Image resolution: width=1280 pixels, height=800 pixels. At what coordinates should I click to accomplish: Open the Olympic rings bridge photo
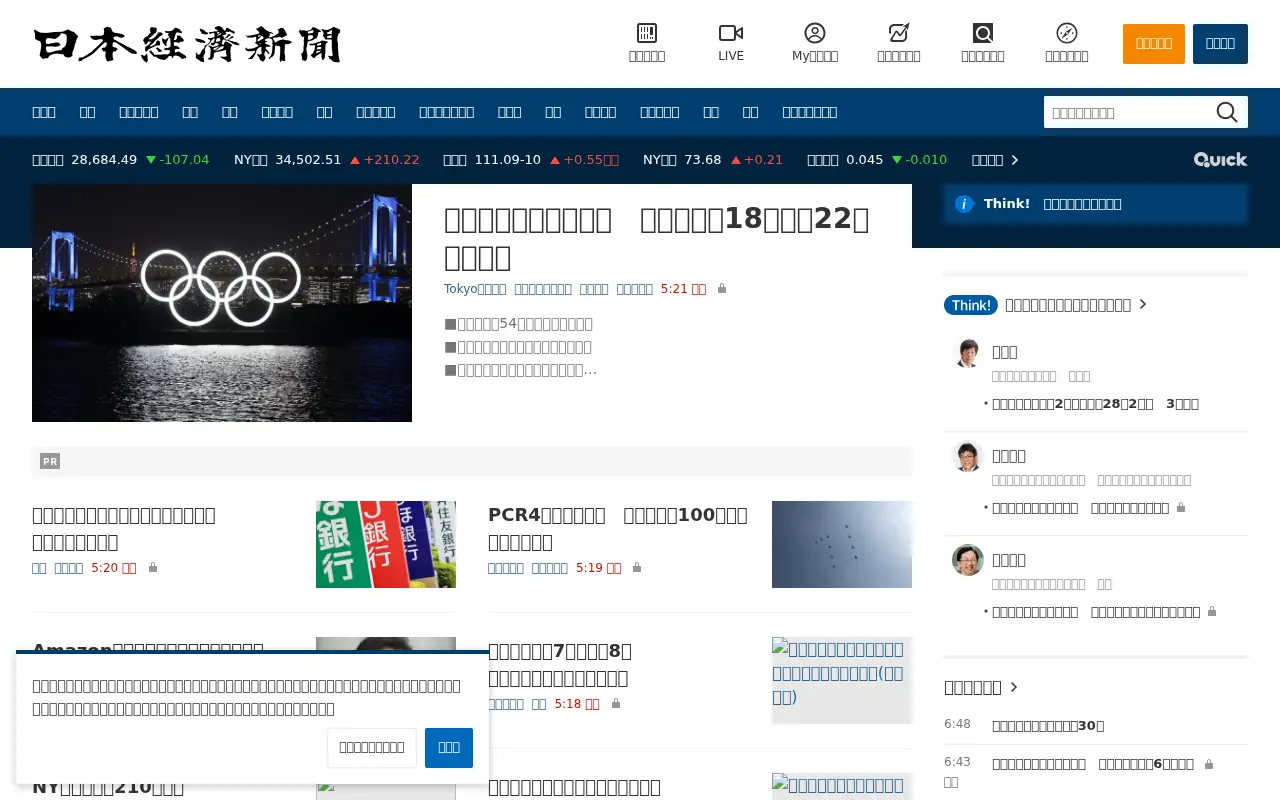click(x=222, y=303)
